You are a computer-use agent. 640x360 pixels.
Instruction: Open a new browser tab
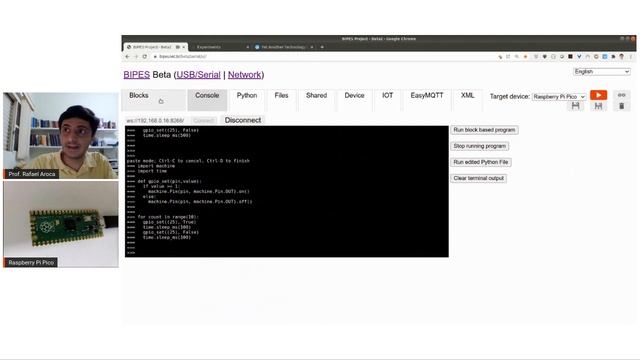click(322, 47)
